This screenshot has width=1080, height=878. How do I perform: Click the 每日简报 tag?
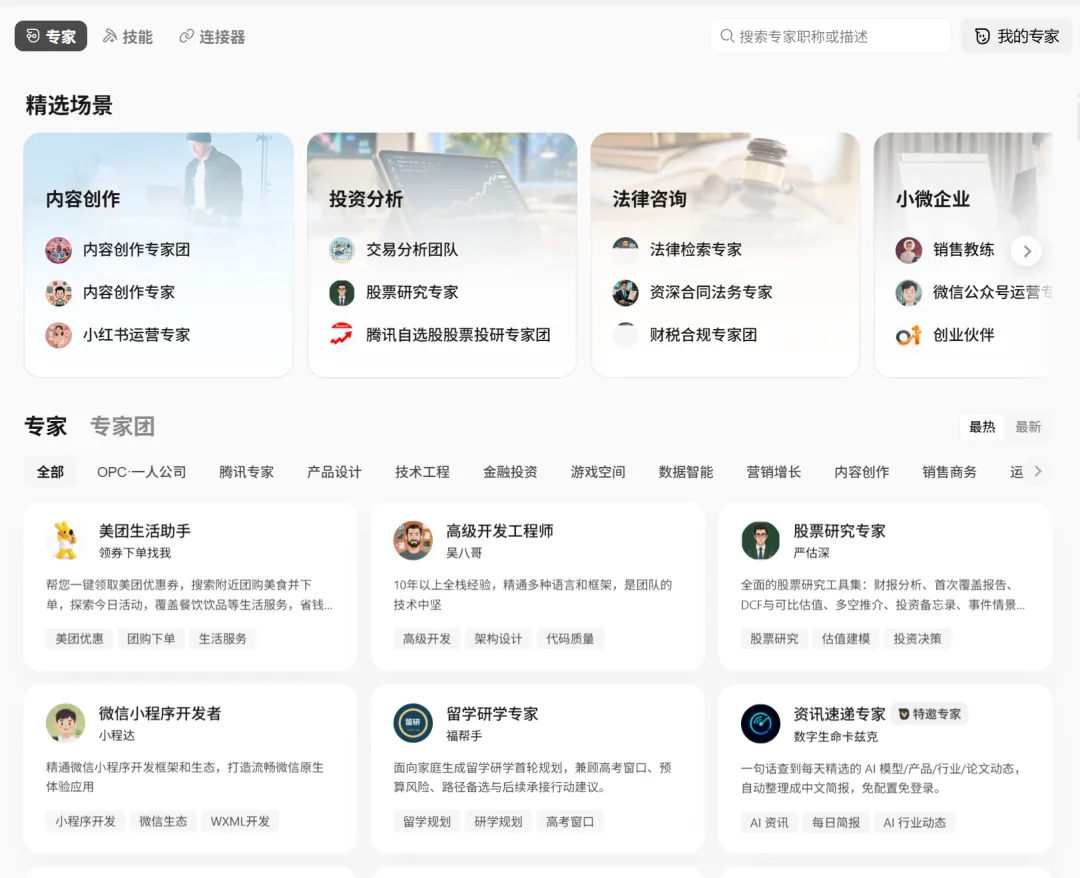coord(835,822)
